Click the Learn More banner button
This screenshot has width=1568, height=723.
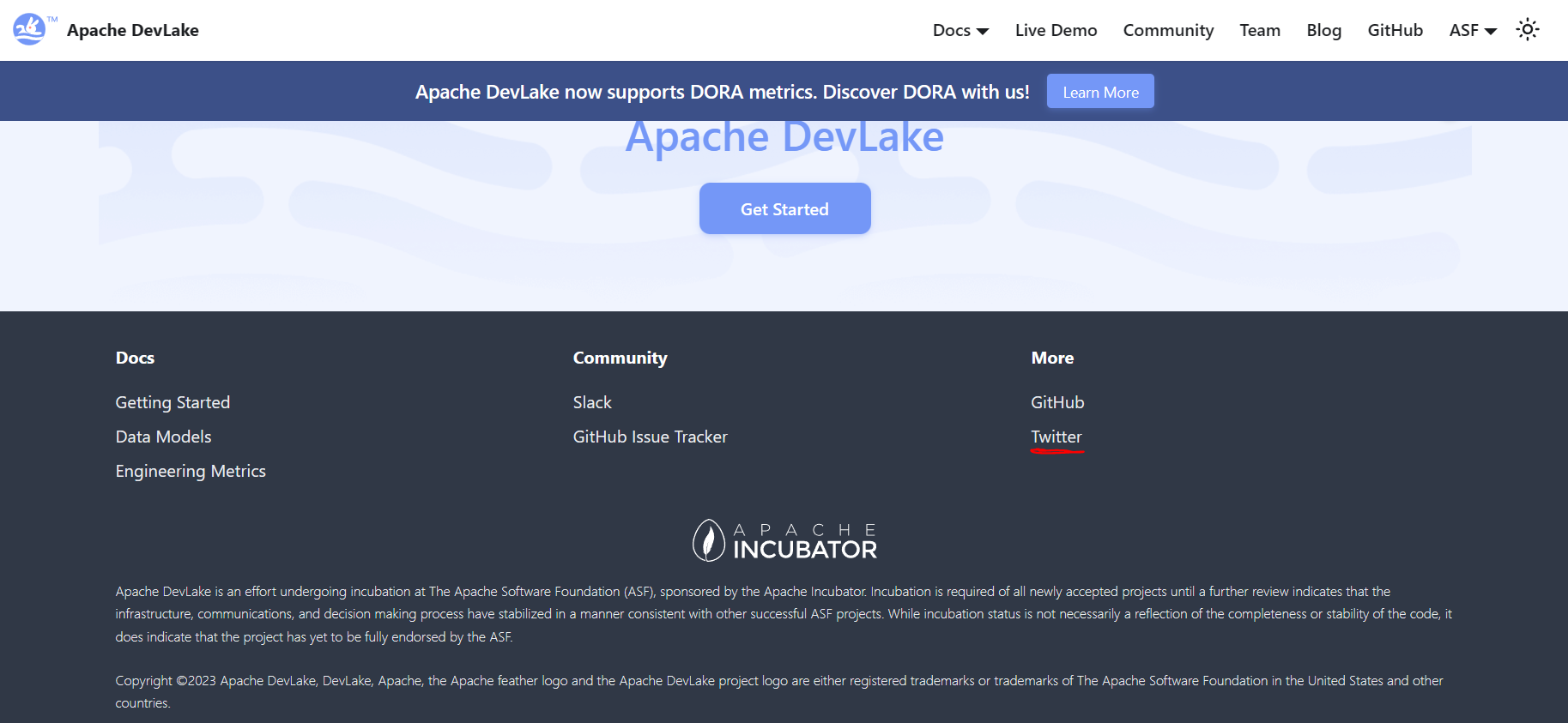point(1100,92)
